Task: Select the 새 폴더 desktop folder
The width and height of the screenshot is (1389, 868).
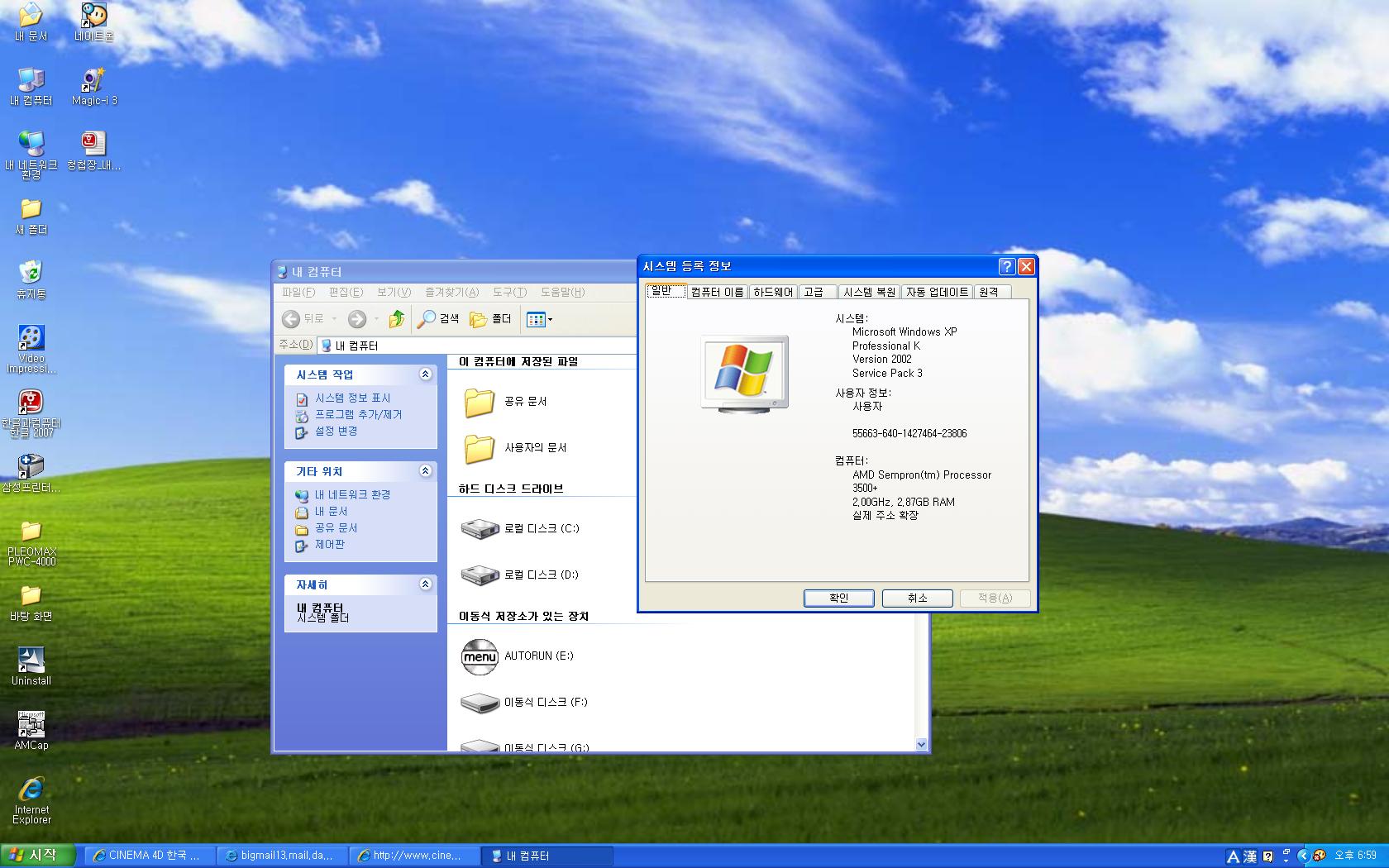Action: pyautogui.click(x=31, y=217)
